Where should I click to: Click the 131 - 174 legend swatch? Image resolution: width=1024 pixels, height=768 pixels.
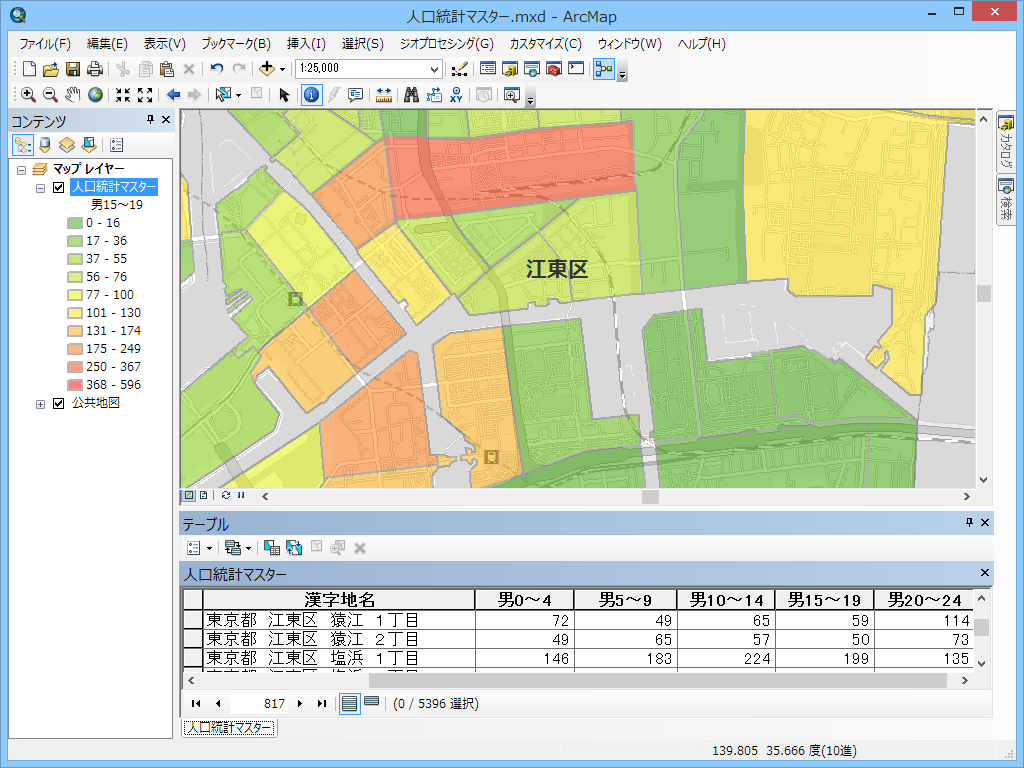[74, 331]
